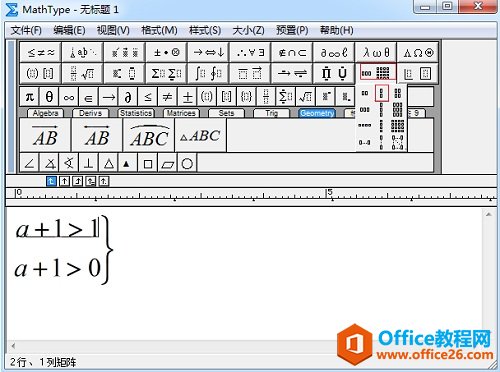This screenshot has height=372, width=500.
Task: Insert the curly braces template
Action: pyautogui.click(x=246, y=97)
